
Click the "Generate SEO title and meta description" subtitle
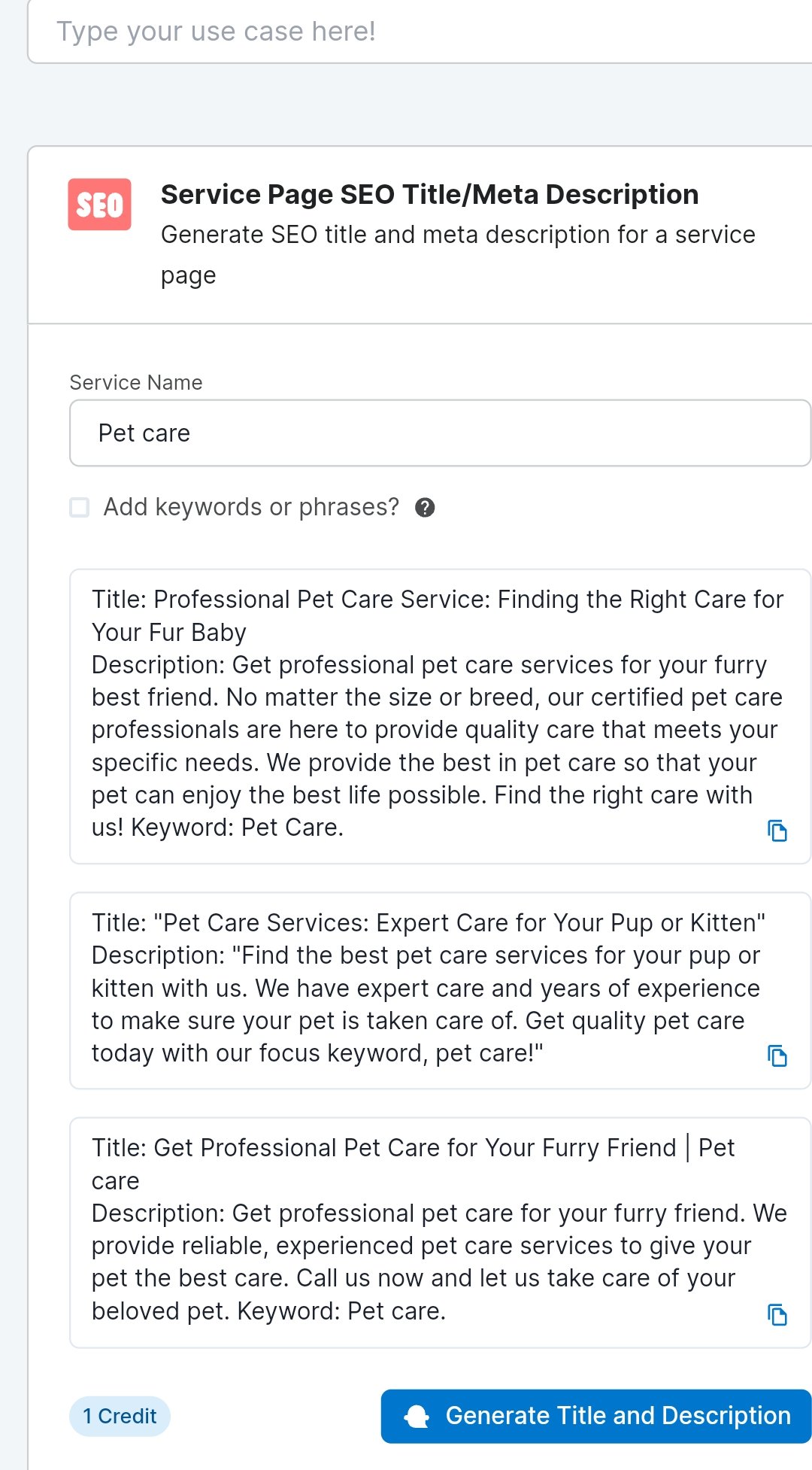(458, 235)
